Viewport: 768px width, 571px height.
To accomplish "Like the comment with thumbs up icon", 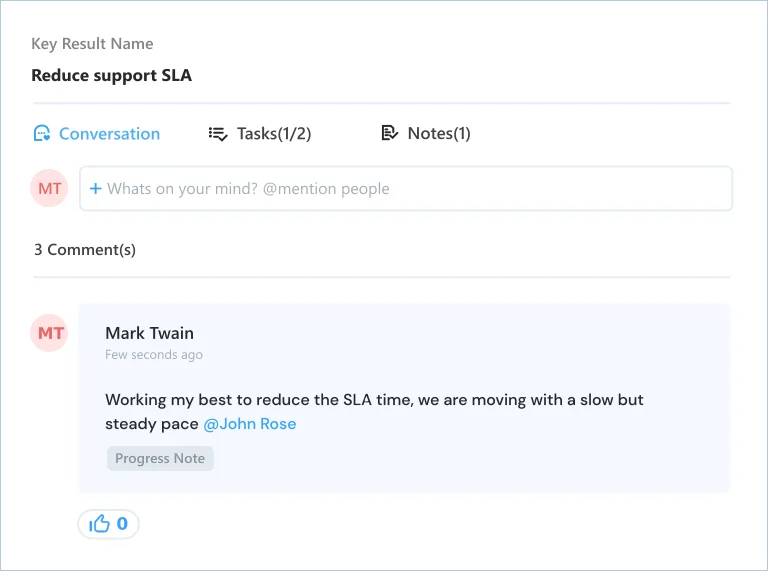I will tap(99, 524).
